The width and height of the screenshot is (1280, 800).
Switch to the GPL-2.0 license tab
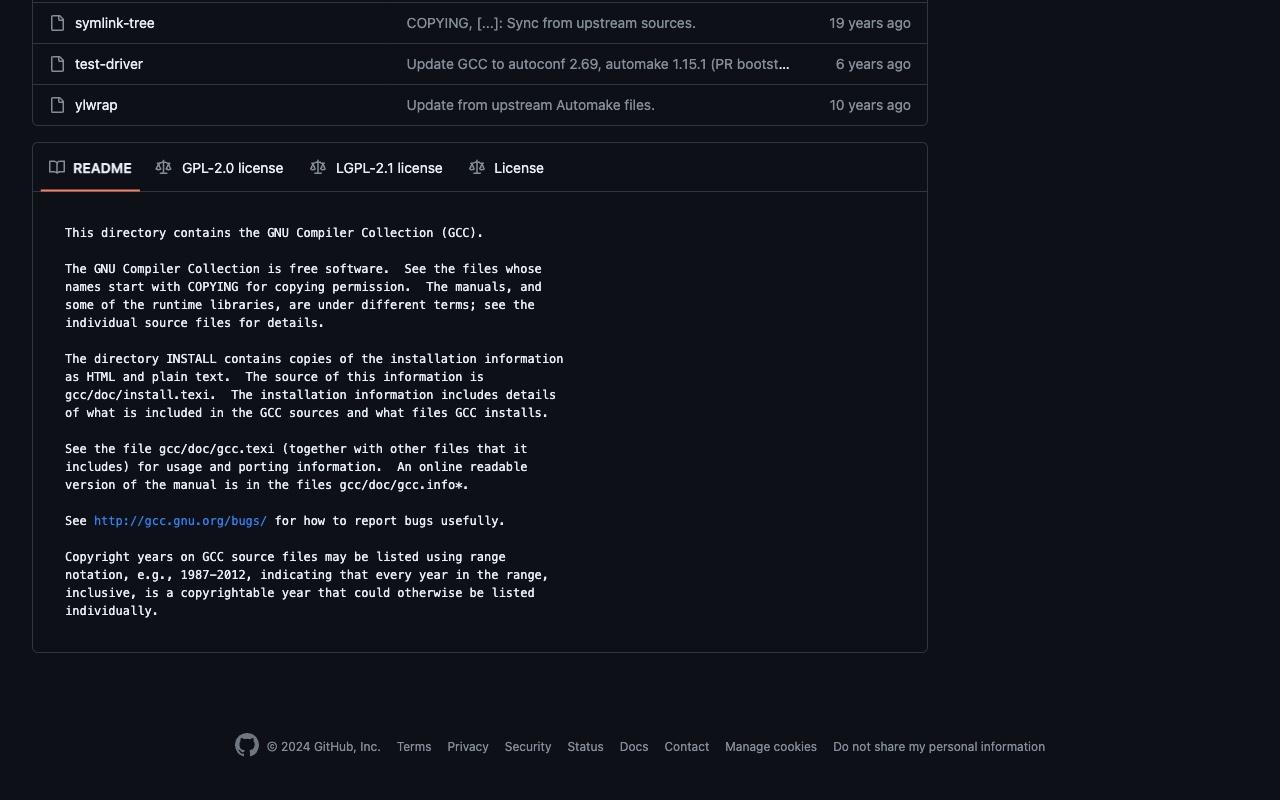coord(220,168)
